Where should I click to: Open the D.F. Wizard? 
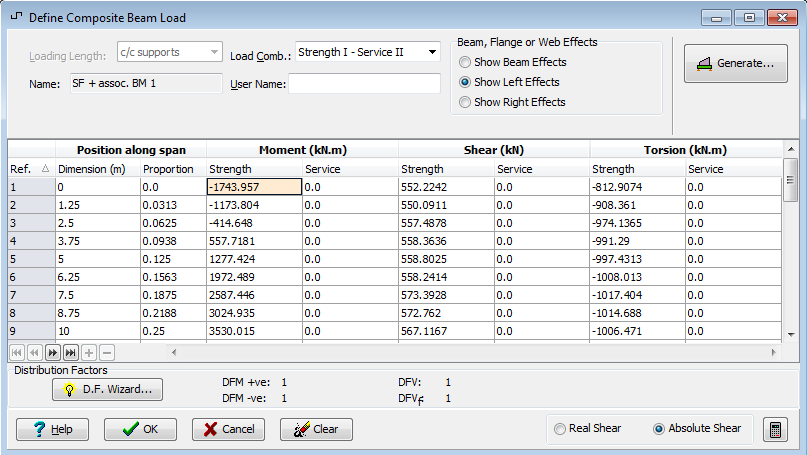click(108, 390)
